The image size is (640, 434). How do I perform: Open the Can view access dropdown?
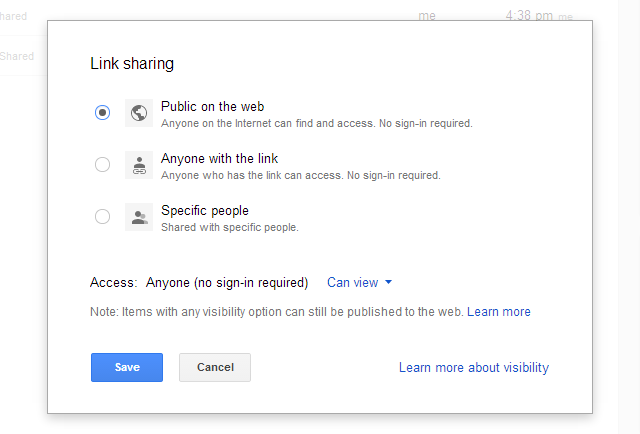point(359,283)
